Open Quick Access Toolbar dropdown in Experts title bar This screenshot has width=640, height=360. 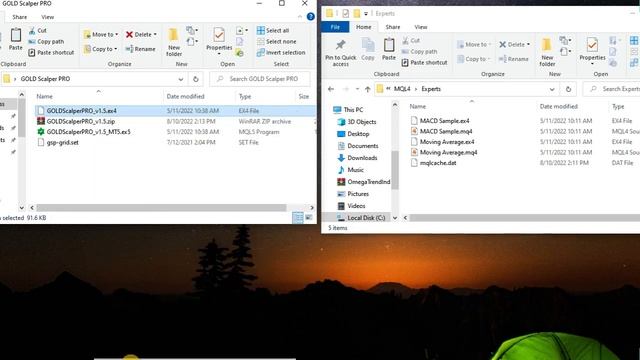366,14
